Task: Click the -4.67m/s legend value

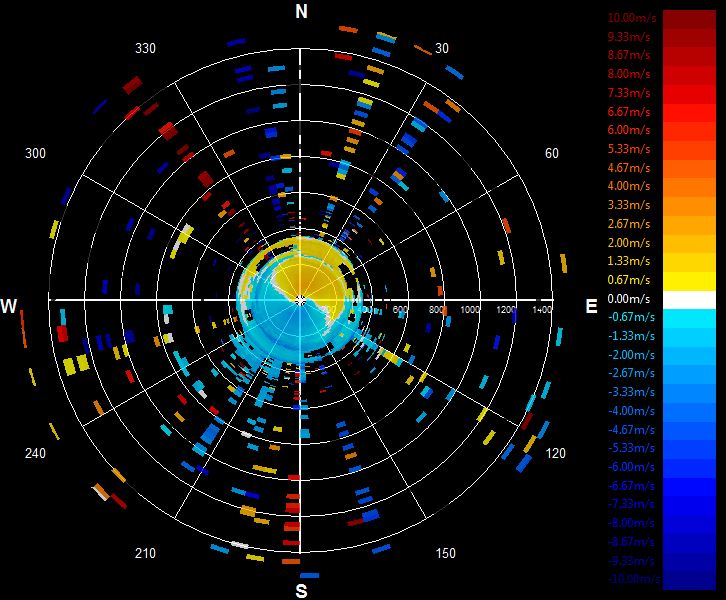Action: coord(631,430)
